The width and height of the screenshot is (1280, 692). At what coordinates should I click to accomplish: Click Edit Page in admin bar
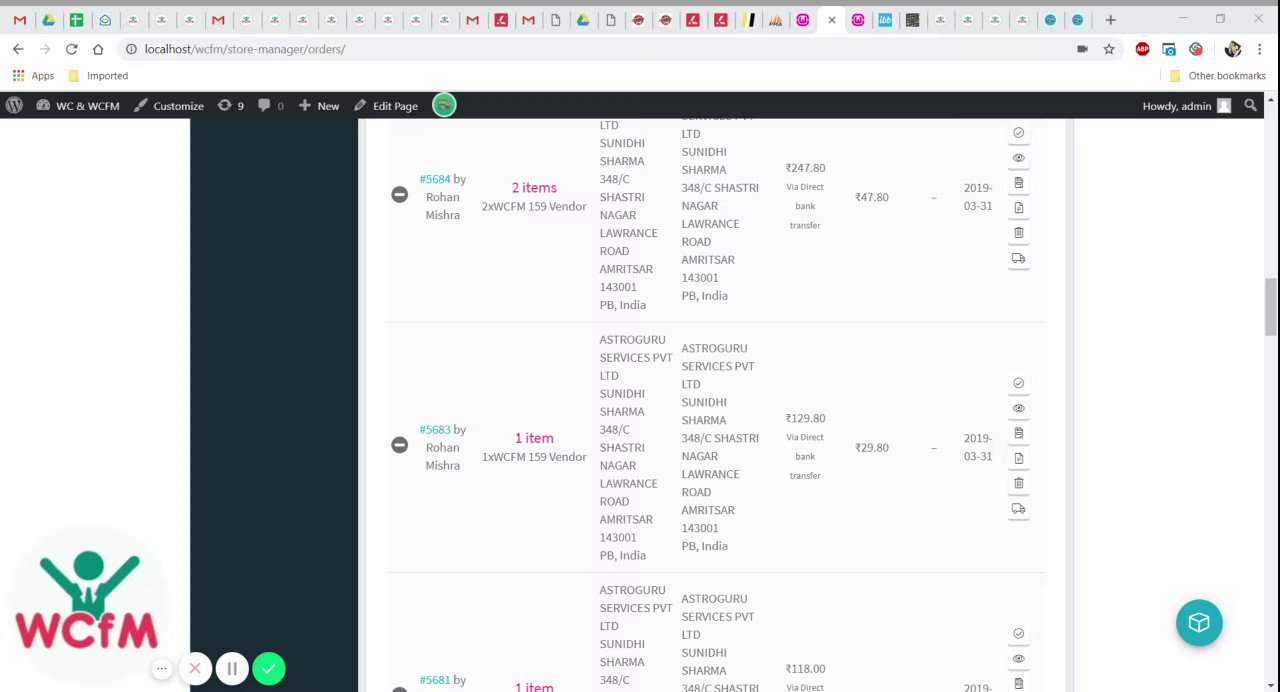click(x=386, y=105)
